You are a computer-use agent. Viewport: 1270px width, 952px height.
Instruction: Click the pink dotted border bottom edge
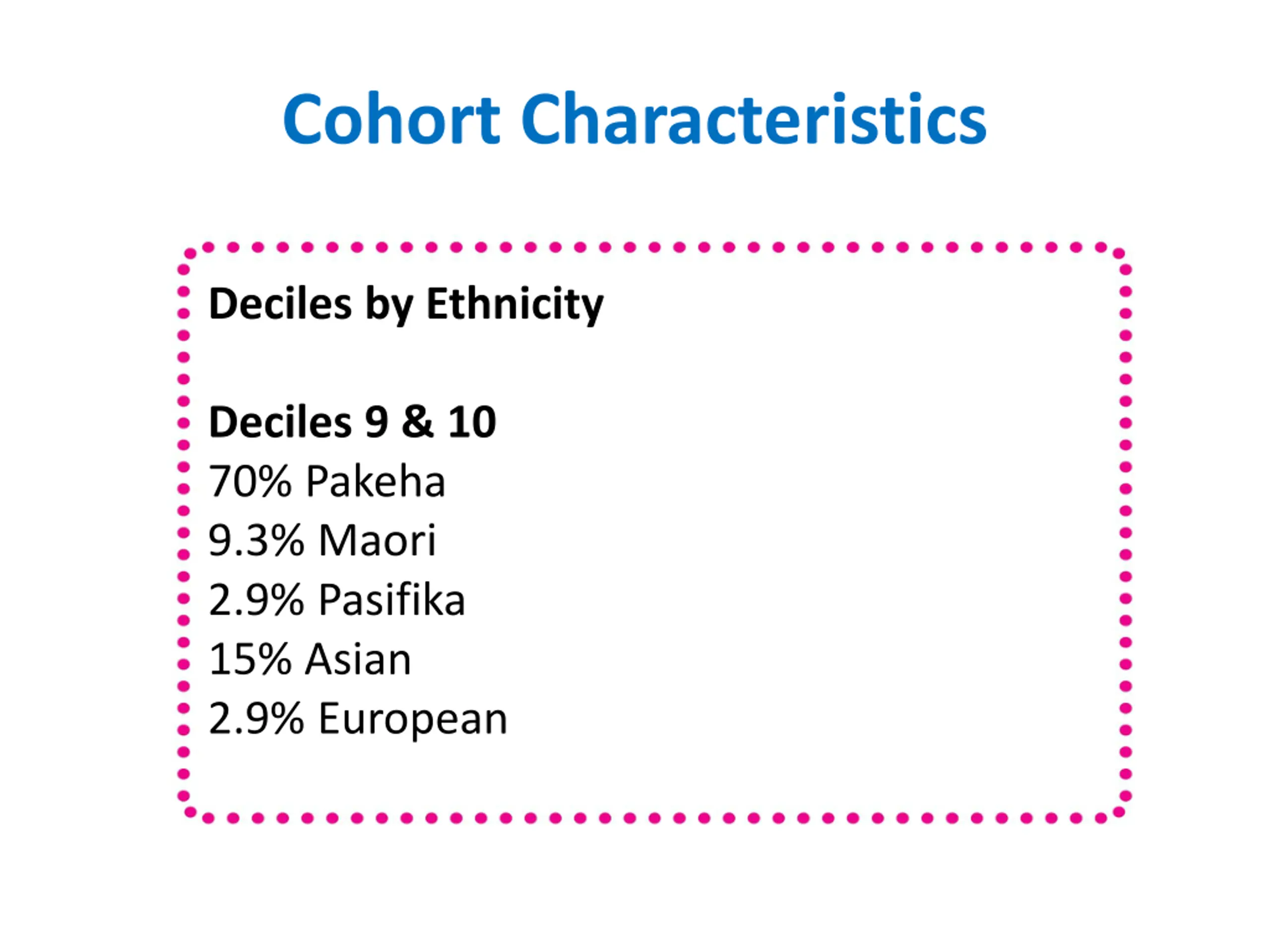[x=654, y=818]
